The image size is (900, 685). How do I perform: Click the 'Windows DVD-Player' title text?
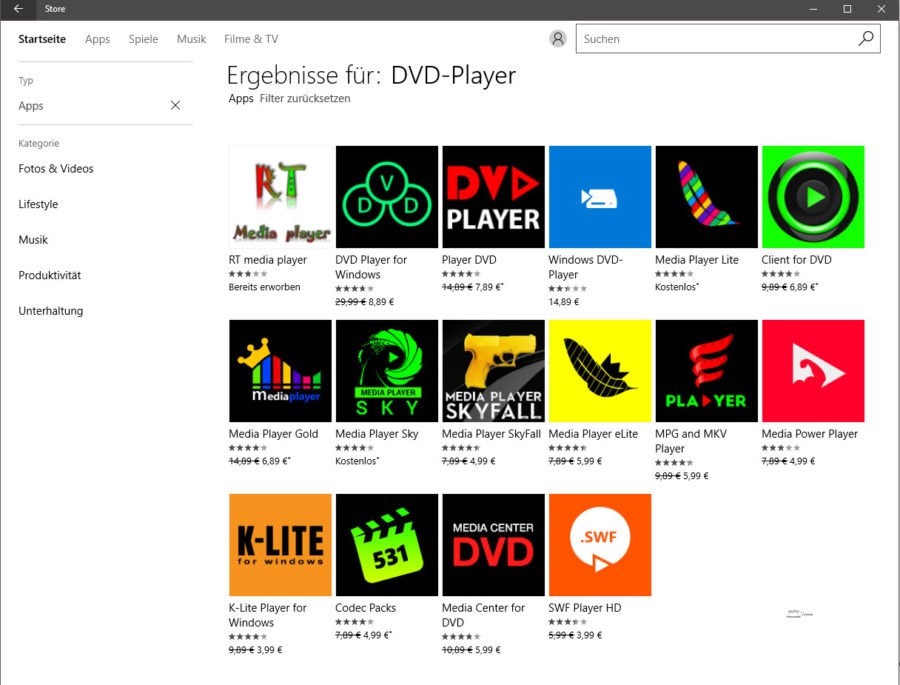585,267
